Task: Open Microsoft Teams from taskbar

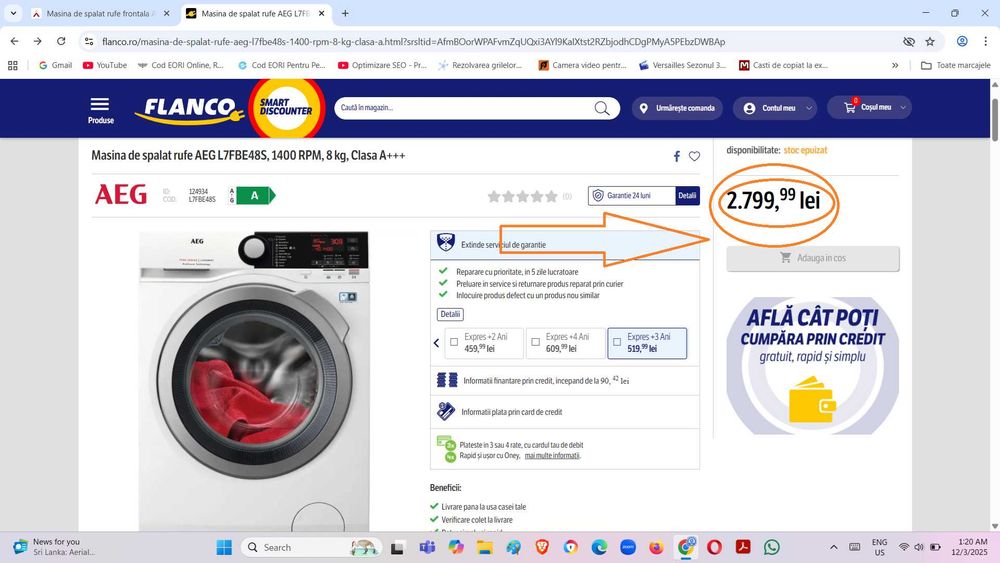Action: click(427, 547)
